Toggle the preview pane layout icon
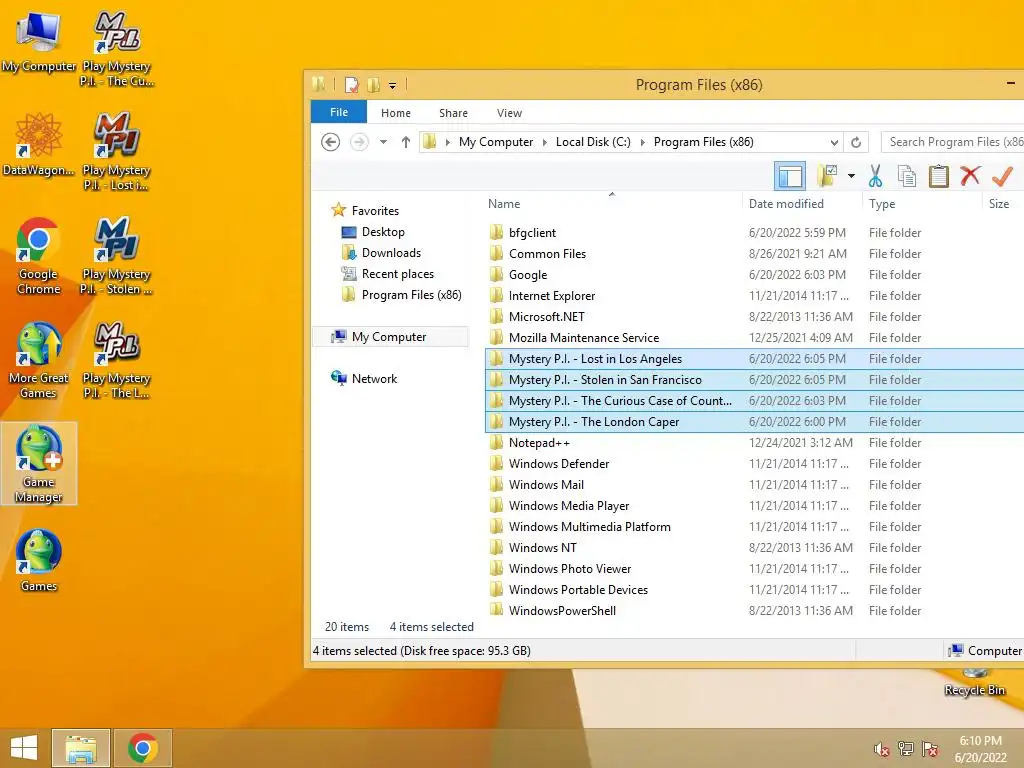 click(790, 176)
